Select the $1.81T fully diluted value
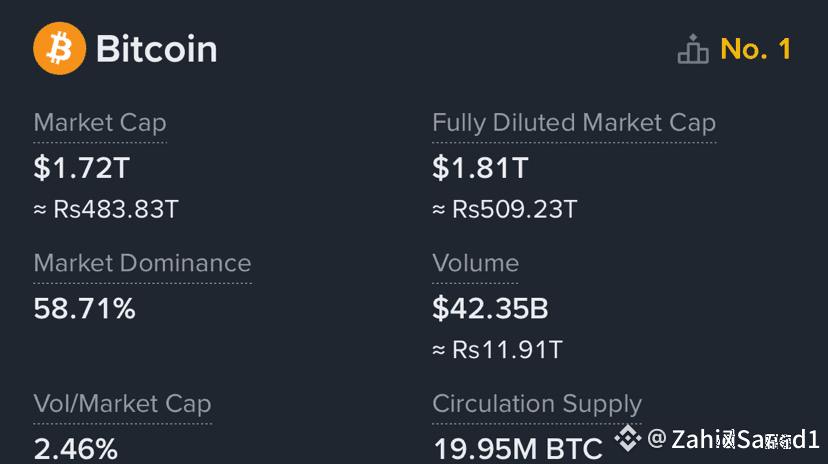This screenshot has width=828, height=464. 480,167
